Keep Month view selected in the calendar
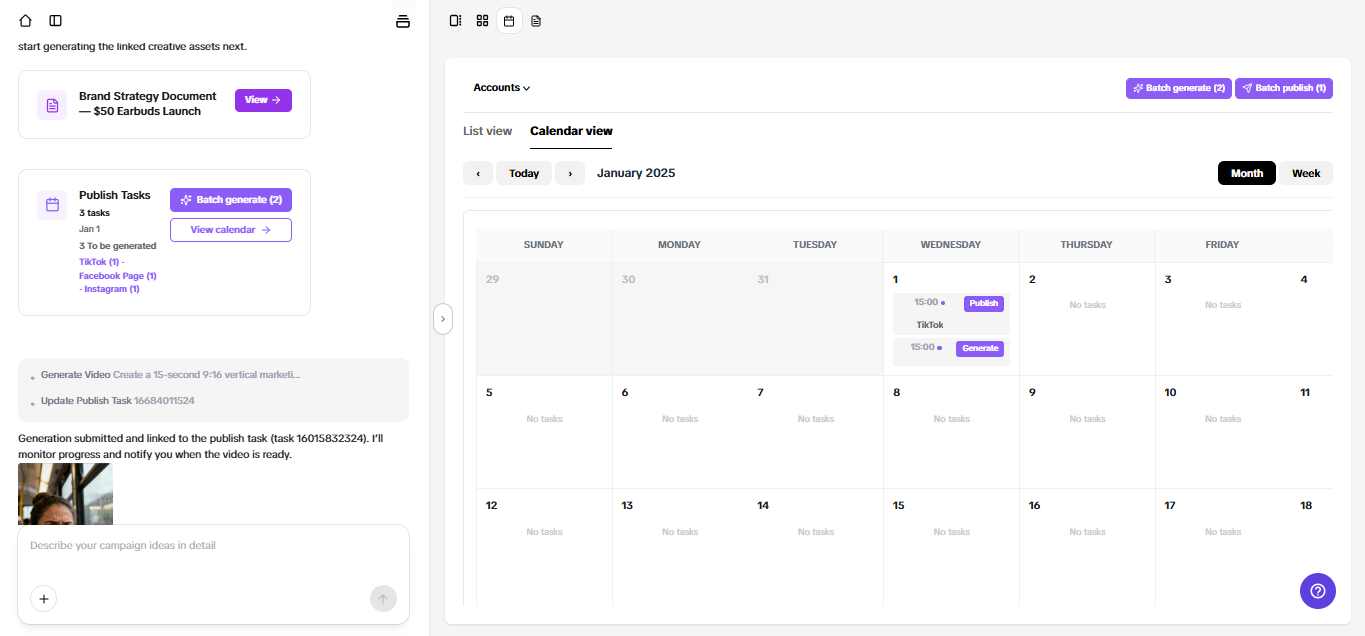 (x=1246, y=172)
